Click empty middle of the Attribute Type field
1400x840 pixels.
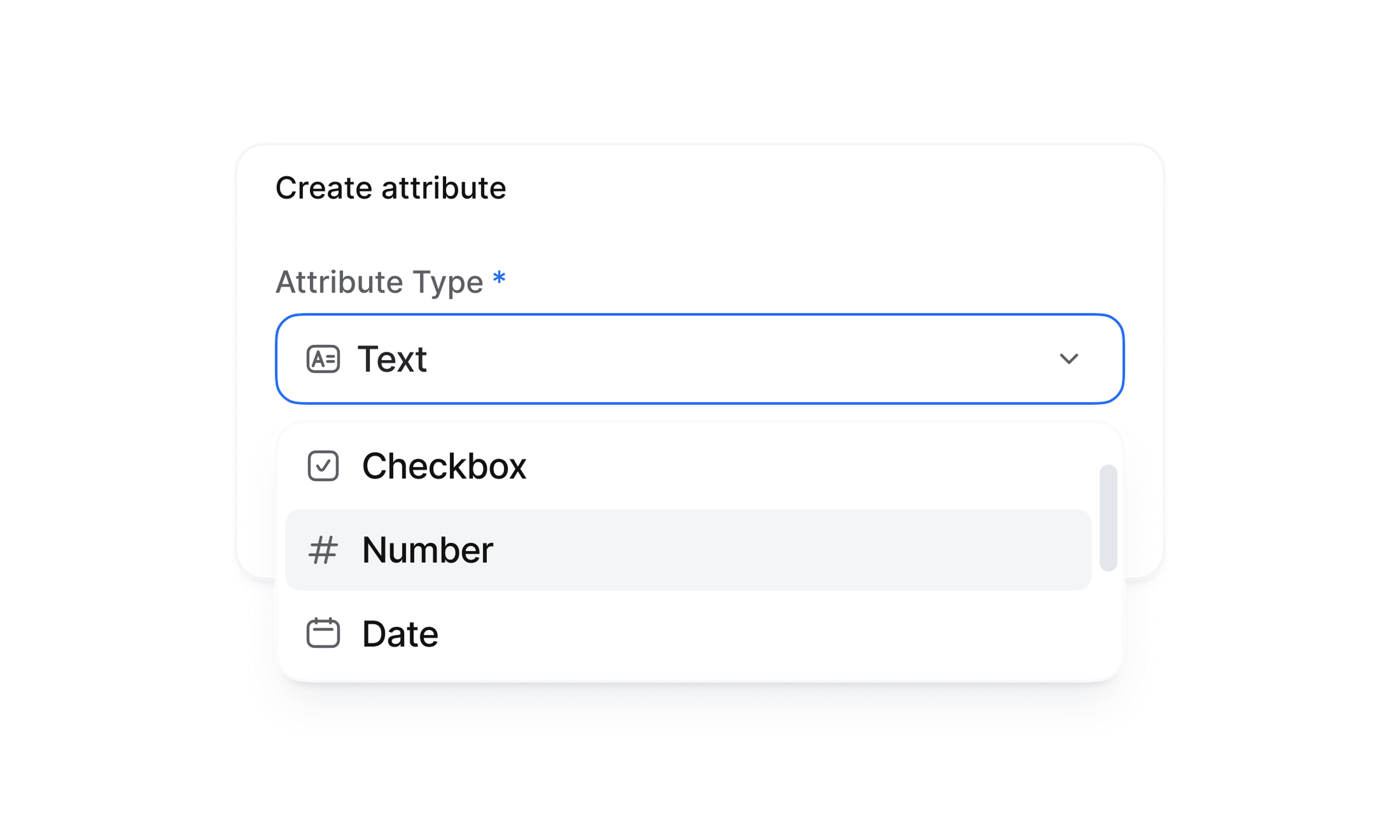pos(736,359)
